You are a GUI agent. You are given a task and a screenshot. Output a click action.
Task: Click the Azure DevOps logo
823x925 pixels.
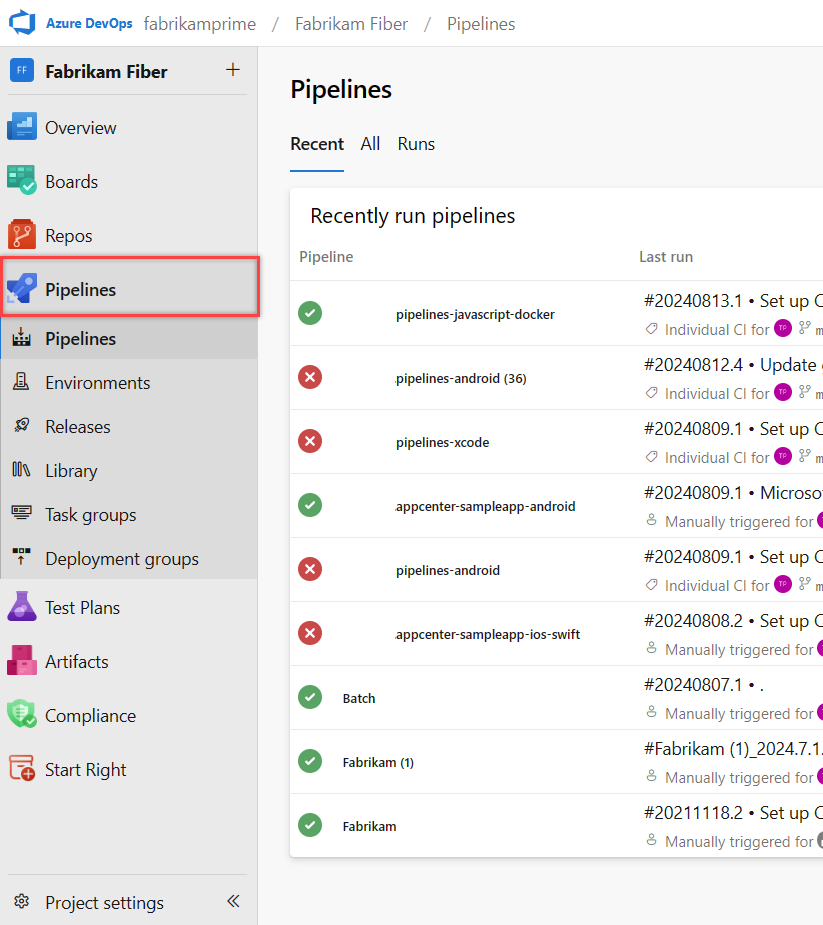click(22, 22)
